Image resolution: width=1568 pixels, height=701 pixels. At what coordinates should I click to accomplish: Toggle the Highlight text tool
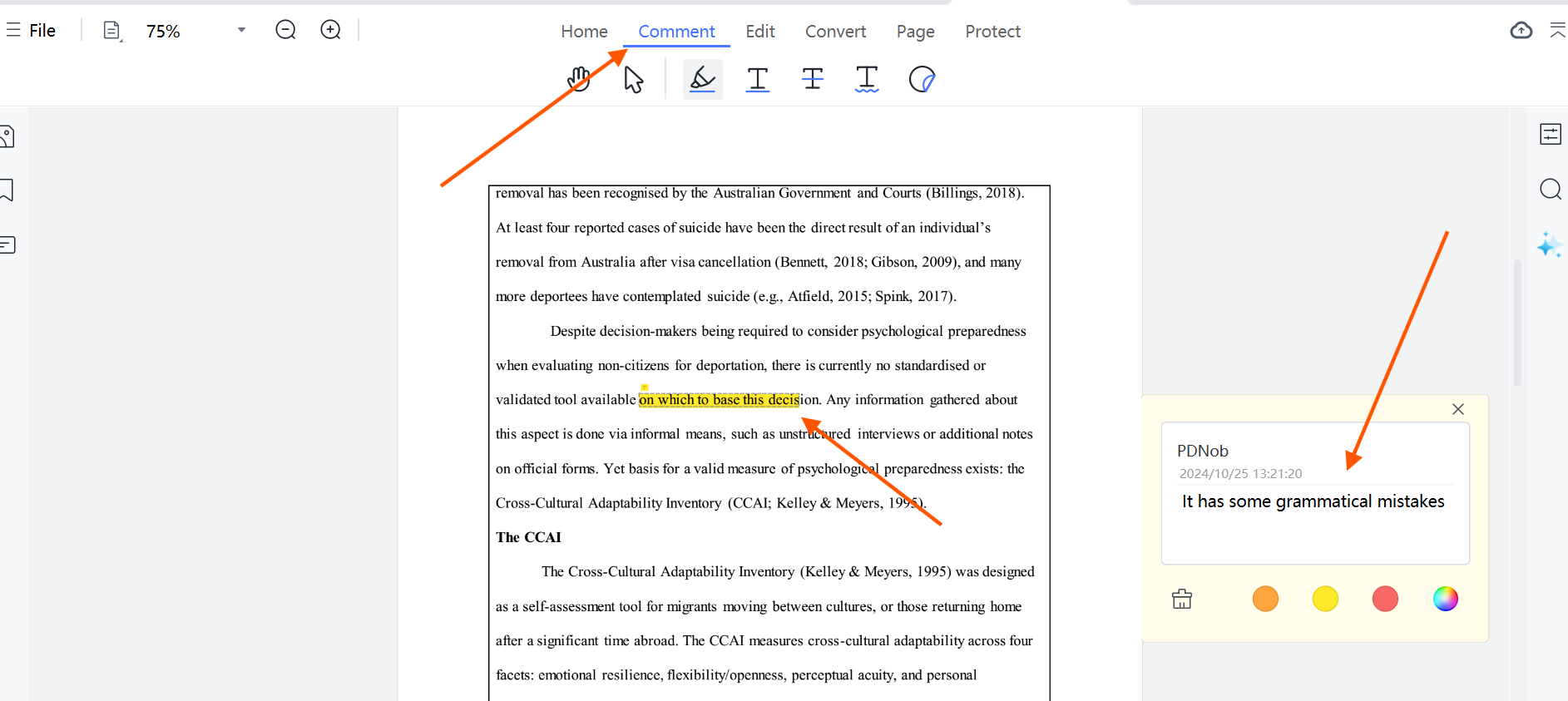coord(702,80)
